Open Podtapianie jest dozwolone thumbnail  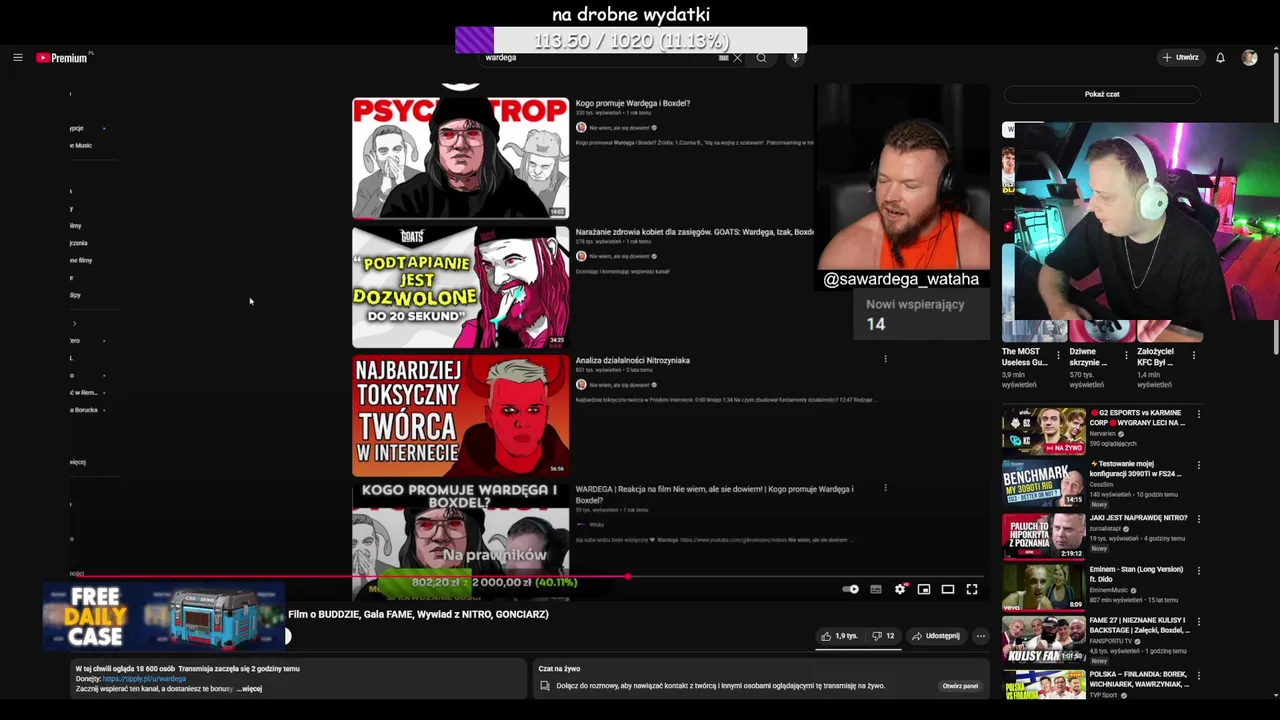click(460, 287)
